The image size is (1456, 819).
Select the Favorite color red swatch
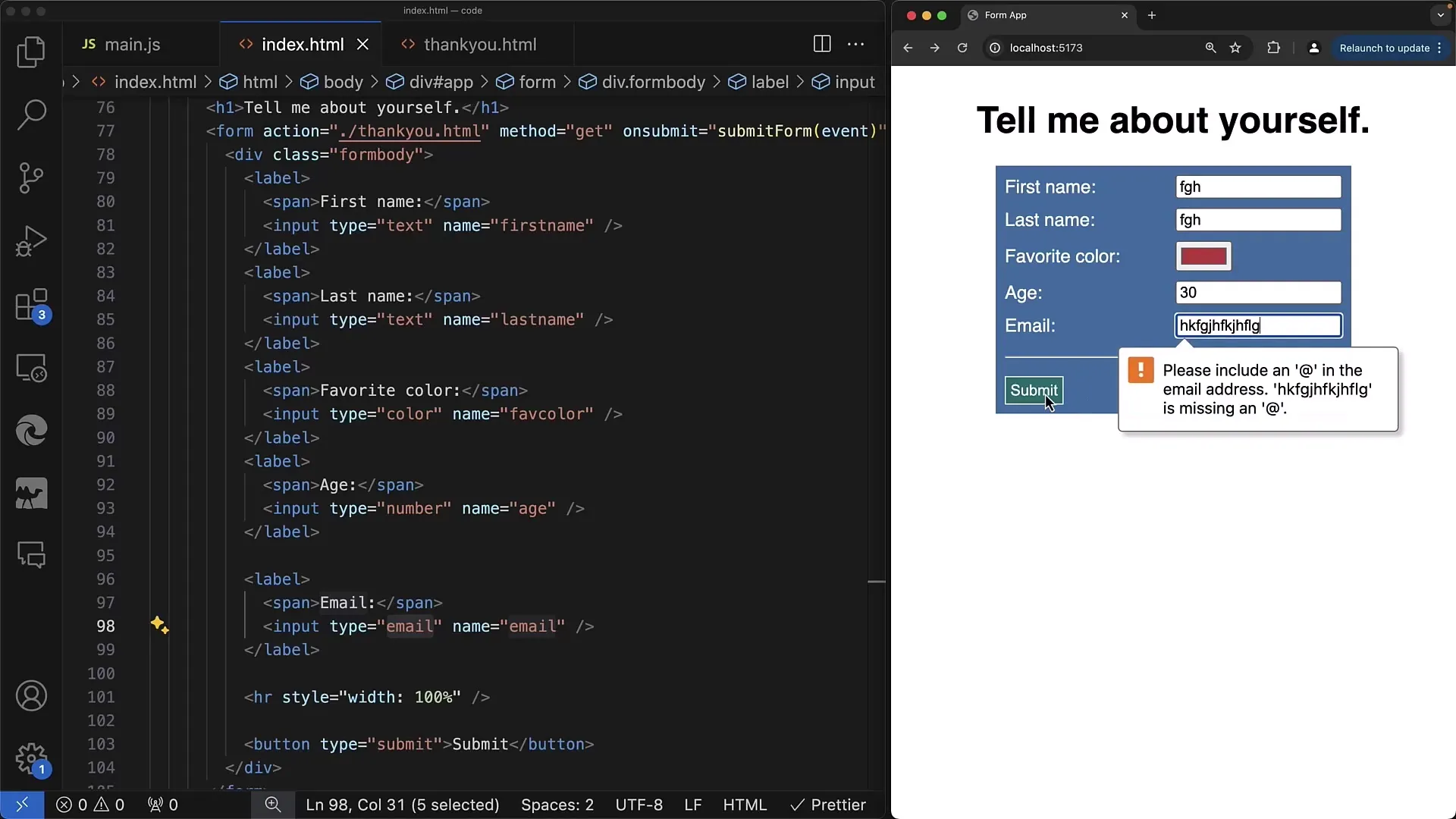1203,256
